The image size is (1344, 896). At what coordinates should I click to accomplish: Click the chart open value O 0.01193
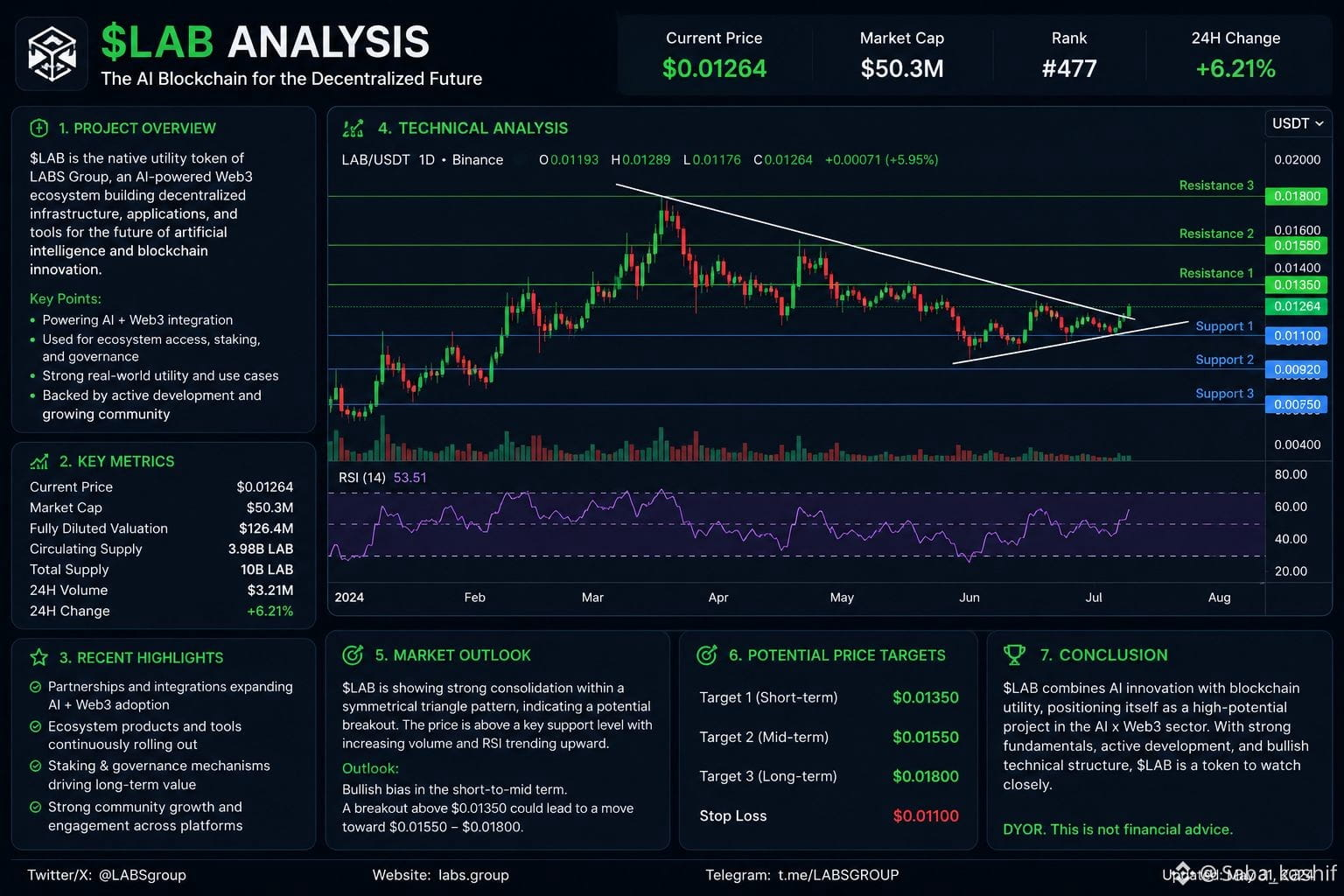(x=569, y=160)
